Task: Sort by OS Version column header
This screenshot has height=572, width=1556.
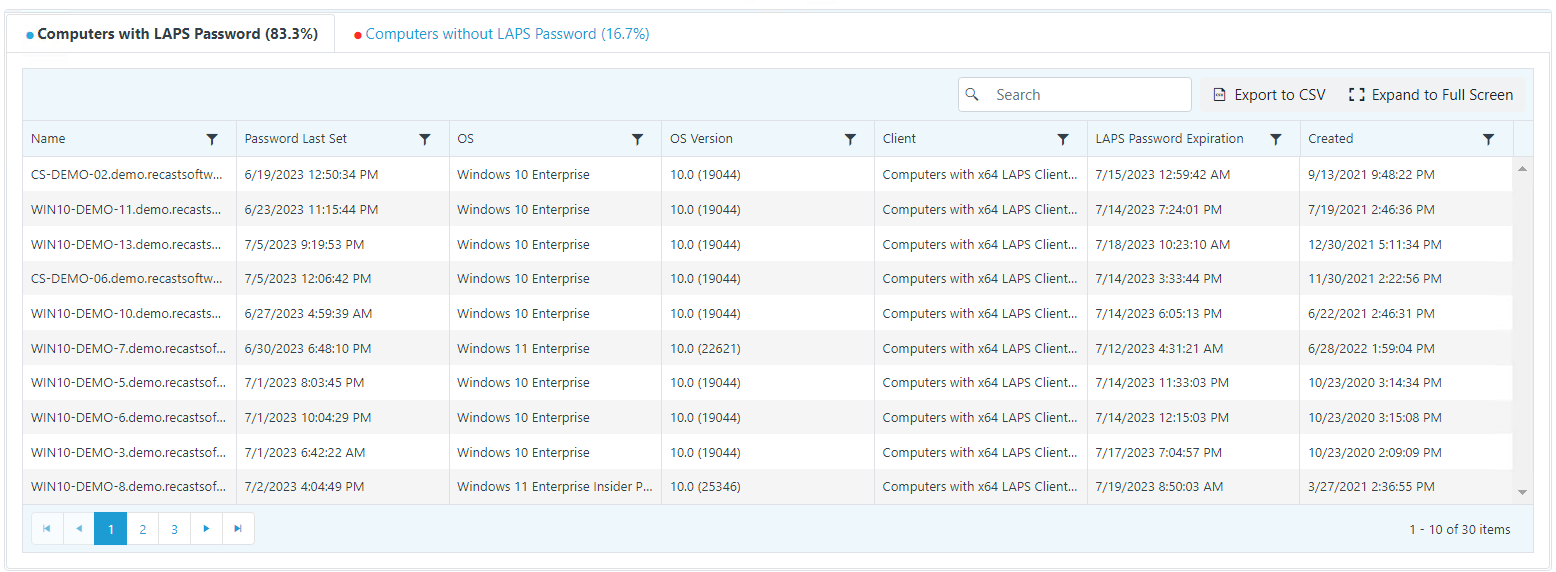Action: click(701, 139)
